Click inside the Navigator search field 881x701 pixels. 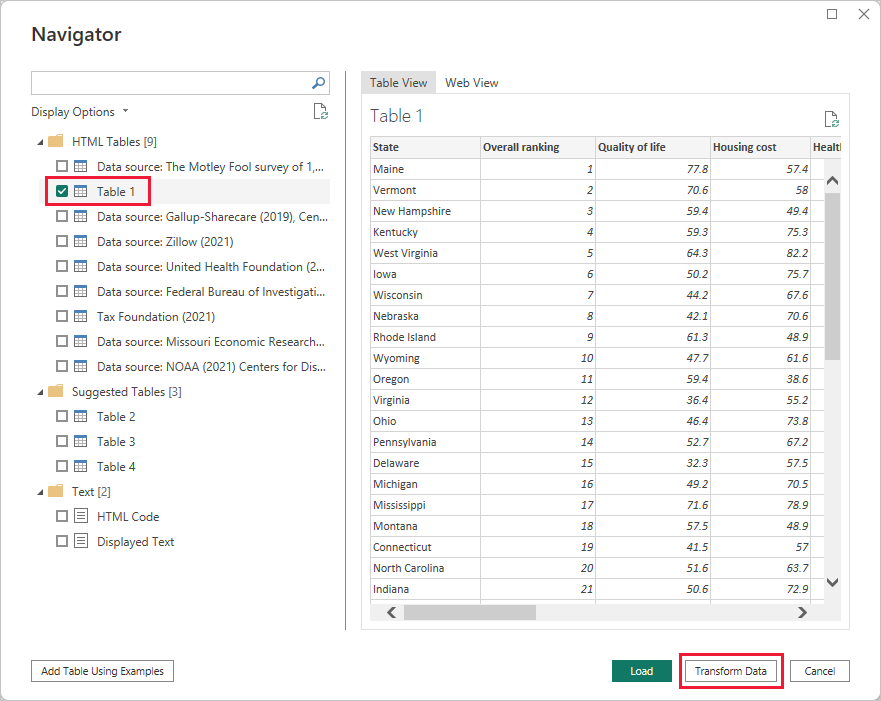tap(170, 83)
